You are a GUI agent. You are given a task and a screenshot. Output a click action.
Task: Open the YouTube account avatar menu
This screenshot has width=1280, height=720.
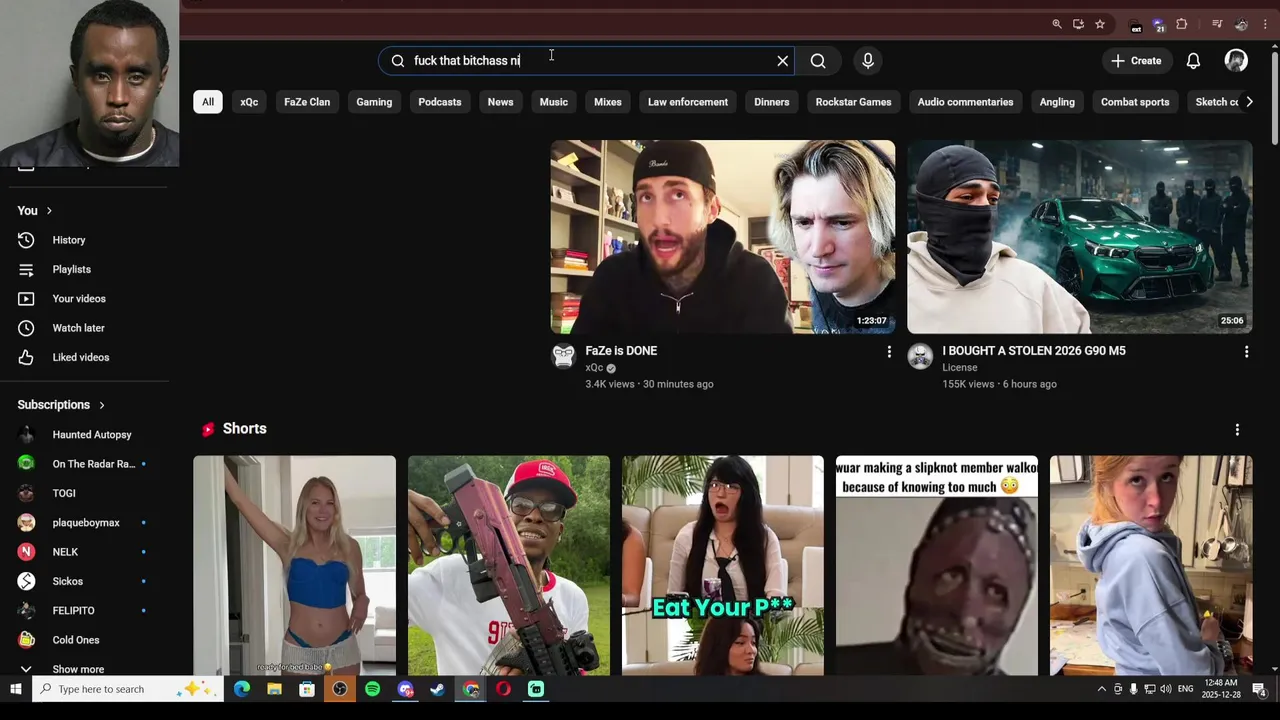(x=1236, y=61)
